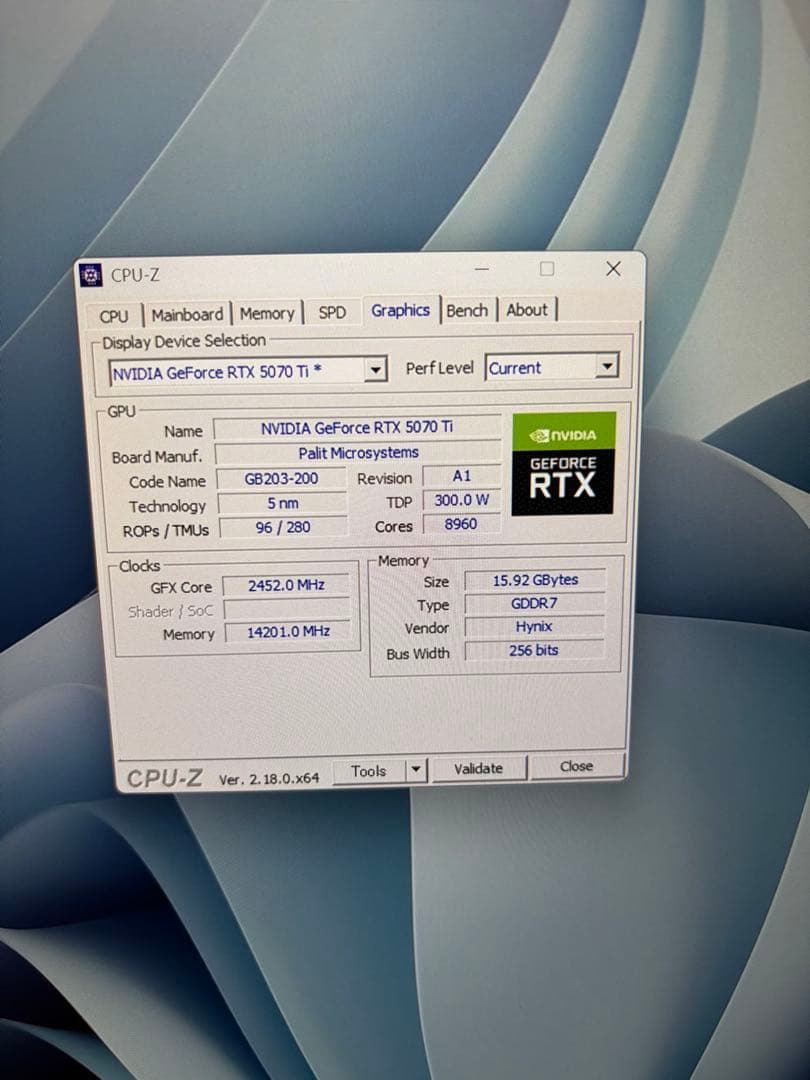Switch to the SPD tab
Screen dimensions: 810x1080
coord(333,312)
